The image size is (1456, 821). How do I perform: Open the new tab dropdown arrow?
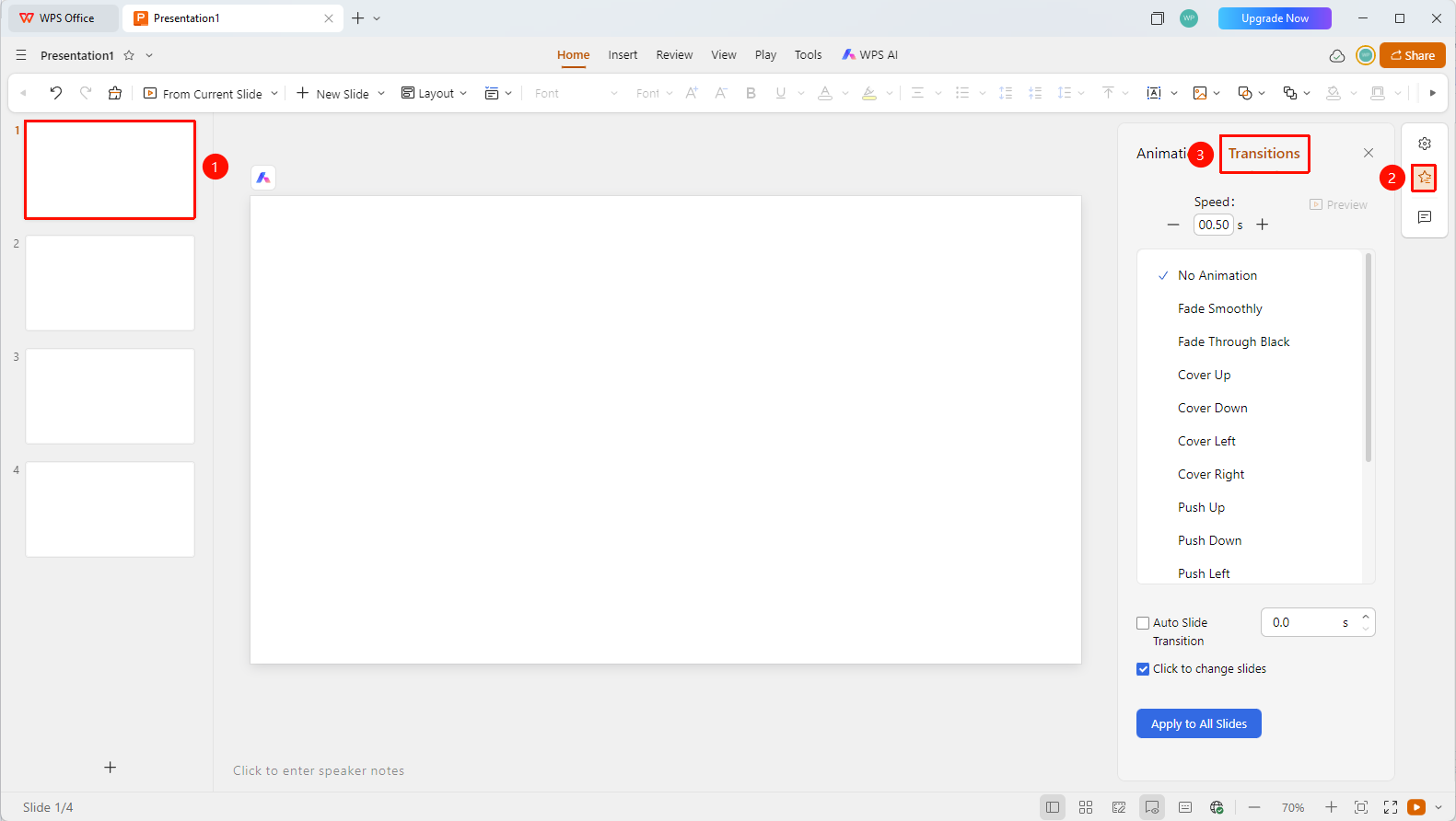click(x=377, y=18)
